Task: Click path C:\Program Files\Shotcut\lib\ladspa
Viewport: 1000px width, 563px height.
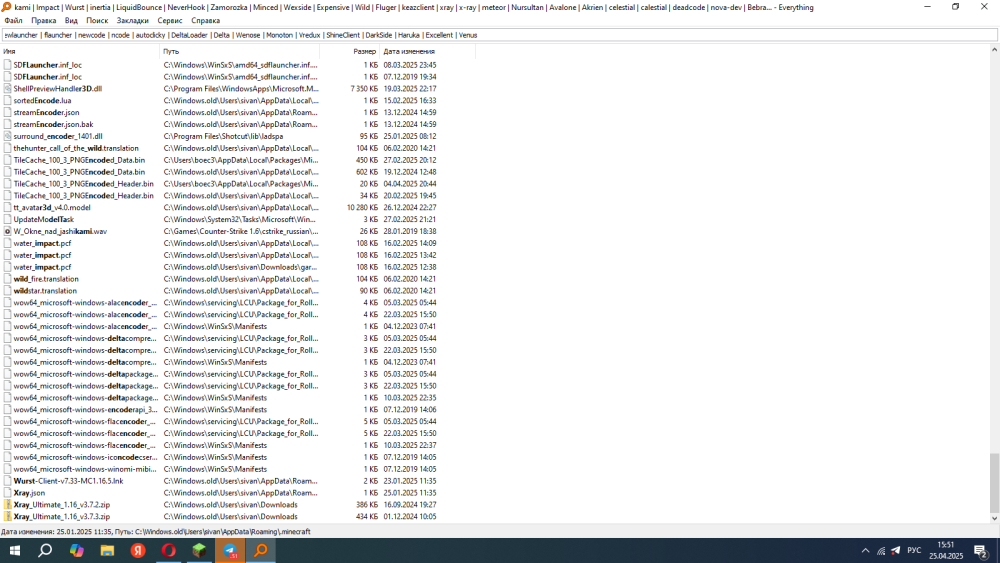Action: [223, 136]
